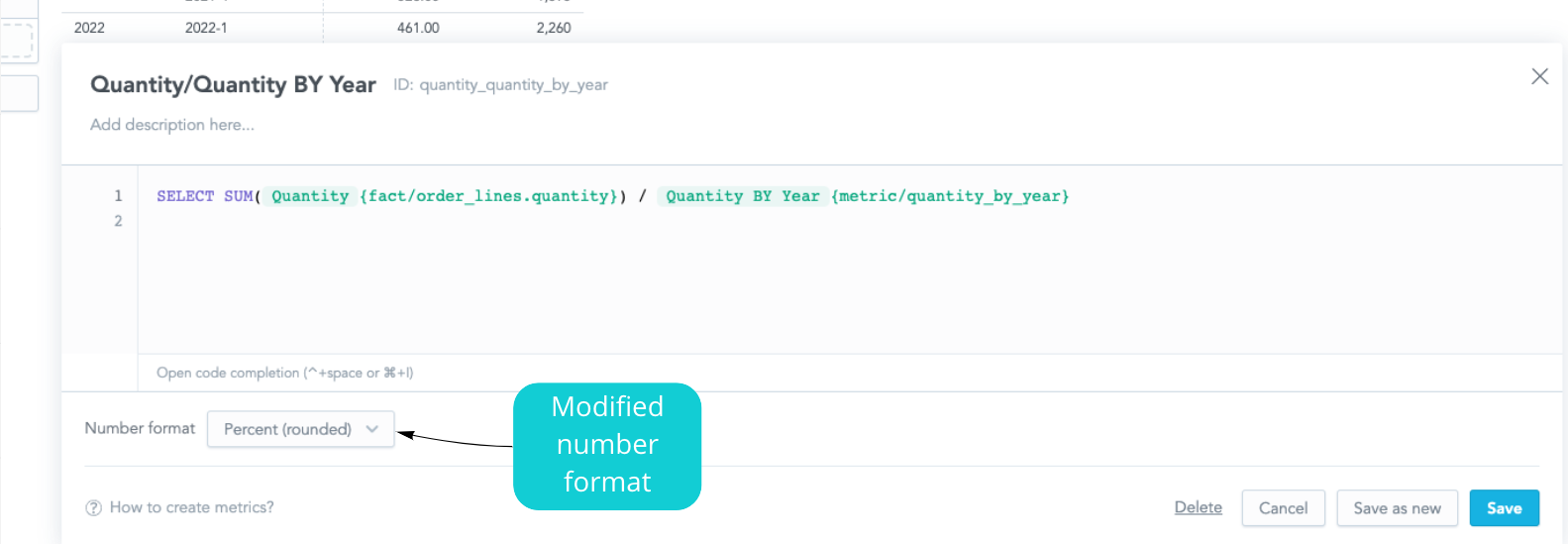The height and width of the screenshot is (544, 1568).
Task: Select the Quantity BY Year metric token
Action: (x=742, y=196)
